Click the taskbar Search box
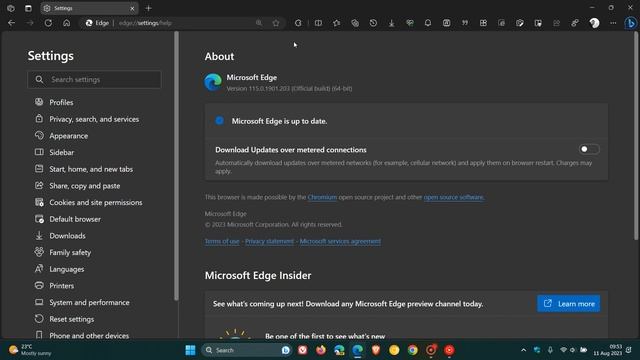The width and height of the screenshot is (640, 360). click(x=246, y=350)
